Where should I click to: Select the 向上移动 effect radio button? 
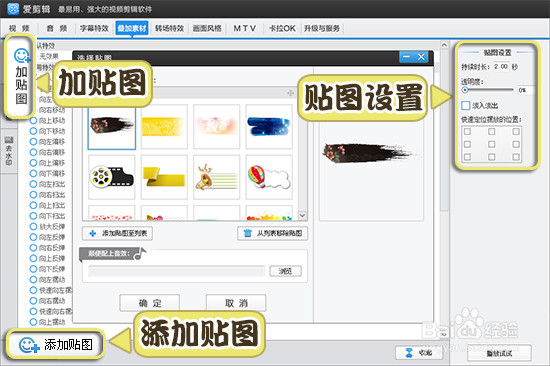(33, 120)
